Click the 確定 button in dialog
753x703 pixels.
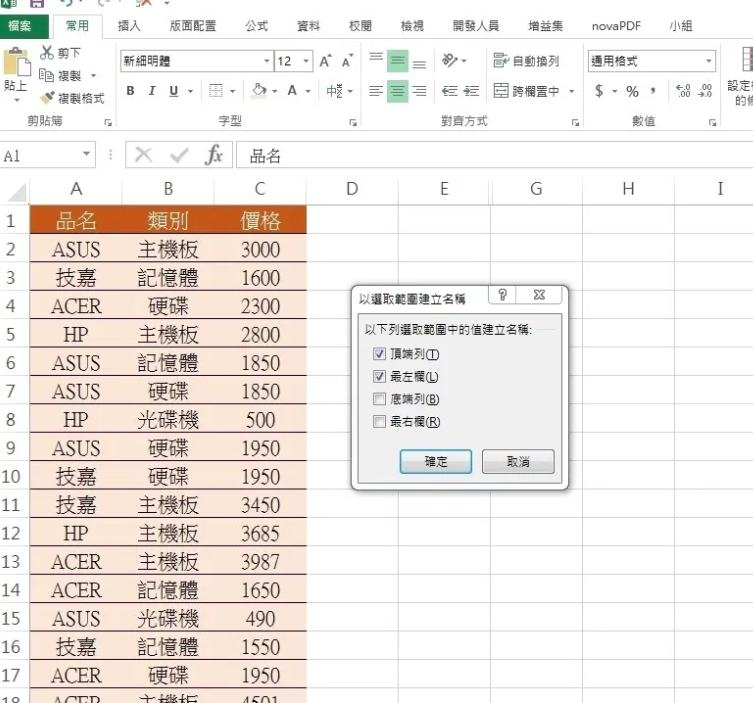436,461
